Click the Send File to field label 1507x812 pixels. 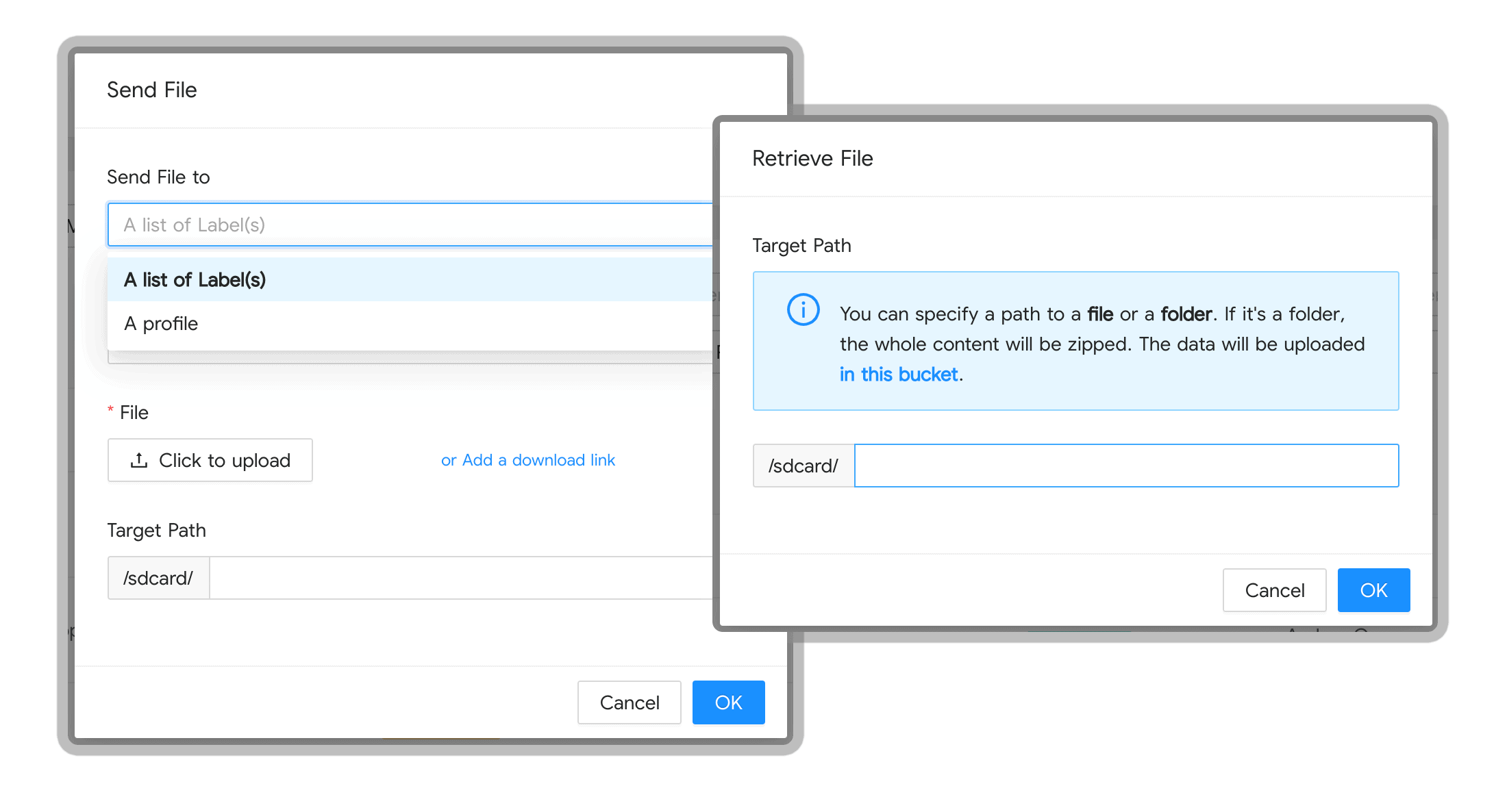pyautogui.click(x=158, y=177)
